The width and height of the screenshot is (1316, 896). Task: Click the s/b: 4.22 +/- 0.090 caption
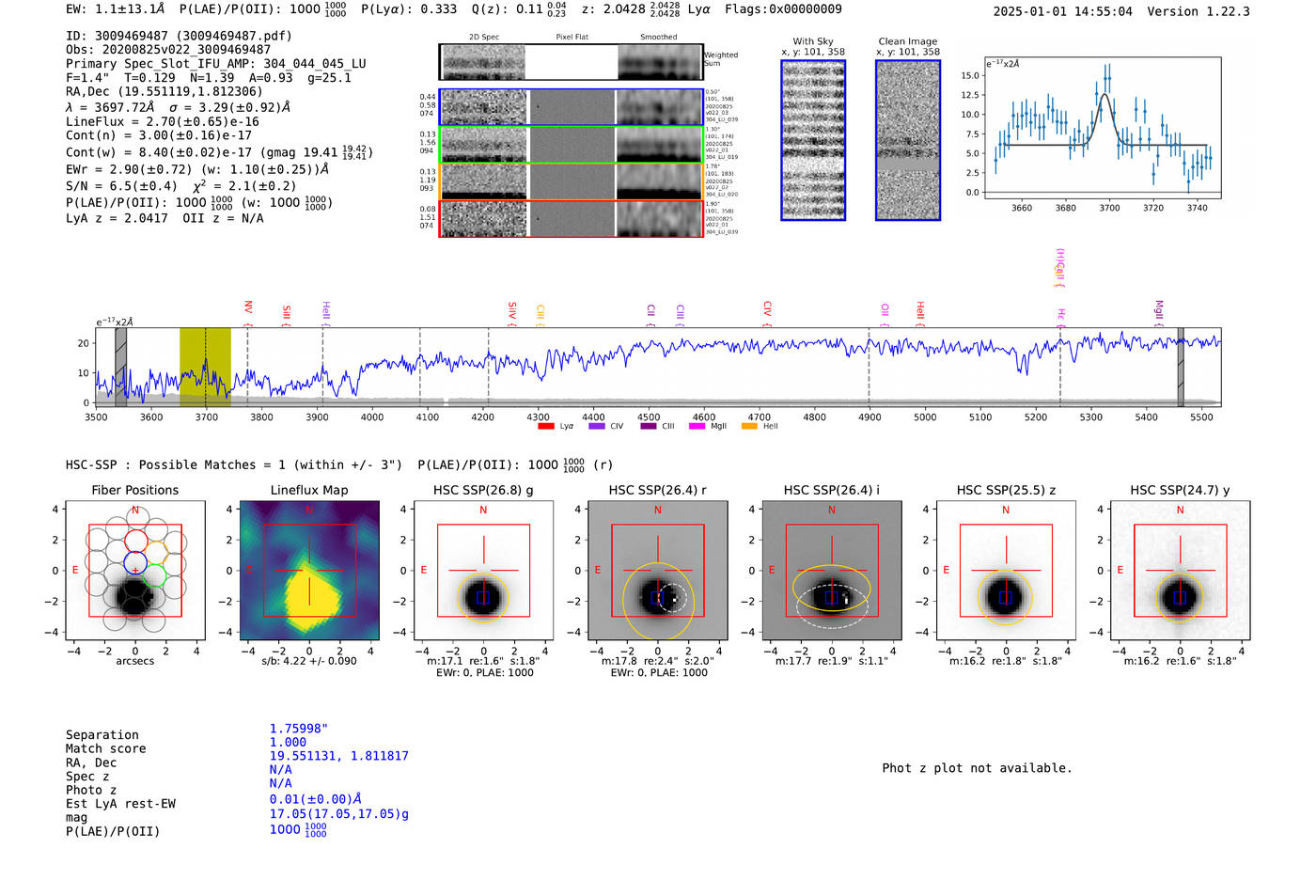click(x=309, y=661)
